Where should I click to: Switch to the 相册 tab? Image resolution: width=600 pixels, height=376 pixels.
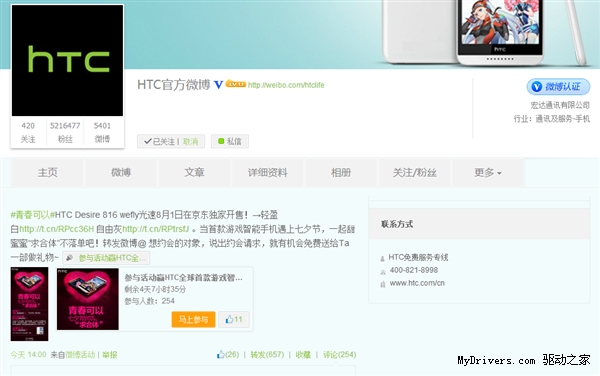(x=341, y=173)
